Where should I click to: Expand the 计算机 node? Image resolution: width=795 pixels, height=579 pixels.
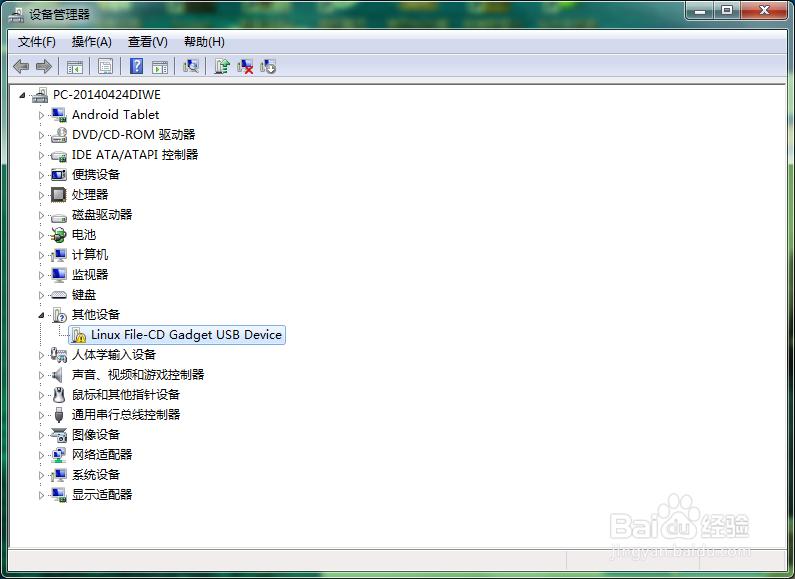click(42, 255)
